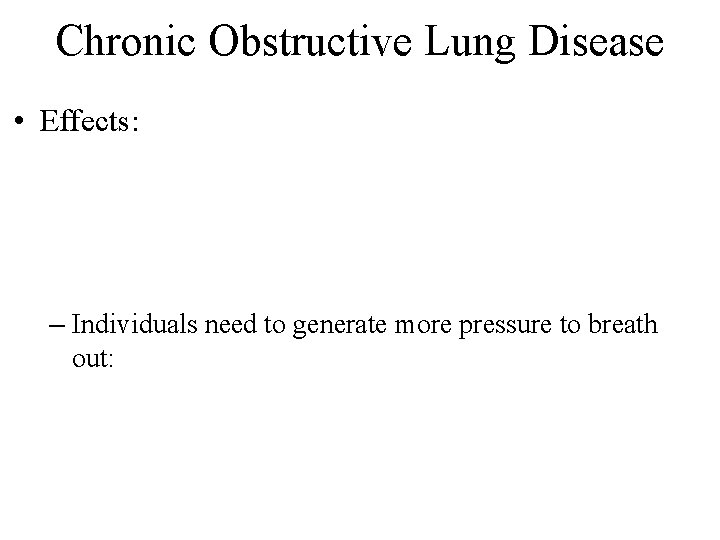Click the word "need" in the sub-bullet
This screenshot has height=540, width=720.
coord(231,324)
